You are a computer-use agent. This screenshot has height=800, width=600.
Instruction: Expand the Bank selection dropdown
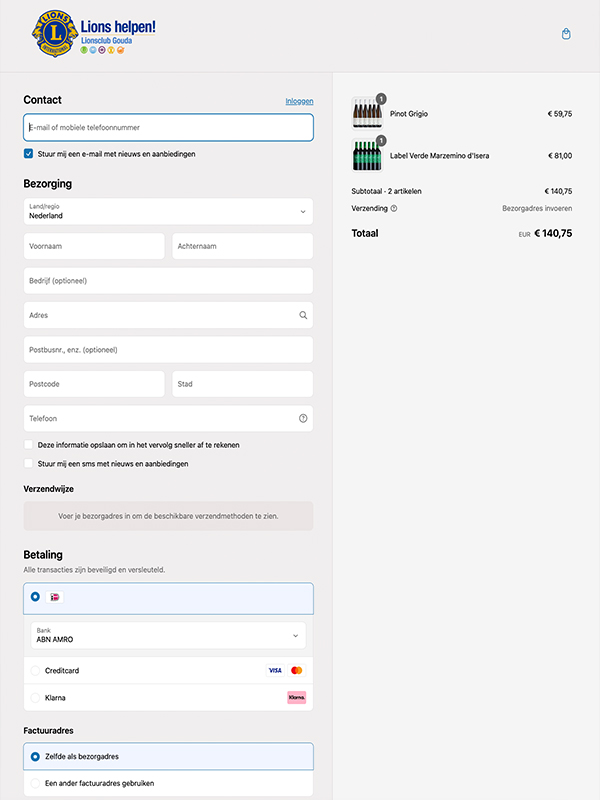pos(168,635)
